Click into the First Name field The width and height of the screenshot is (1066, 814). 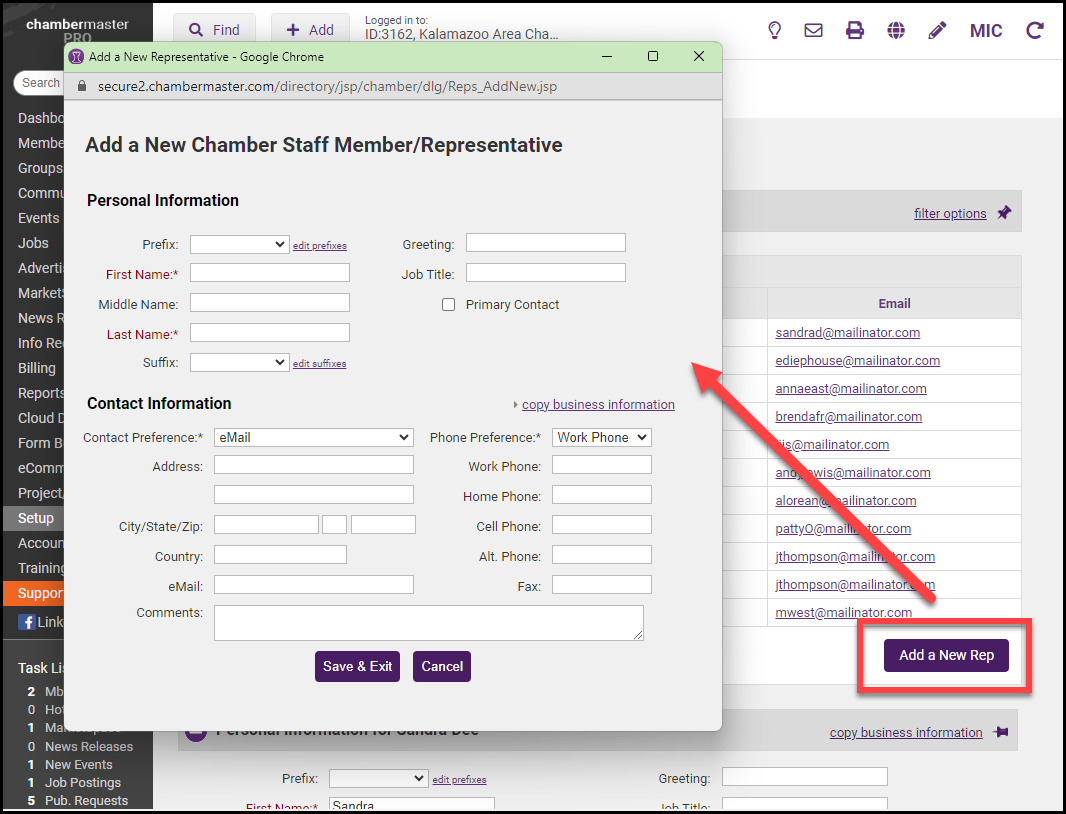tap(270, 273)
